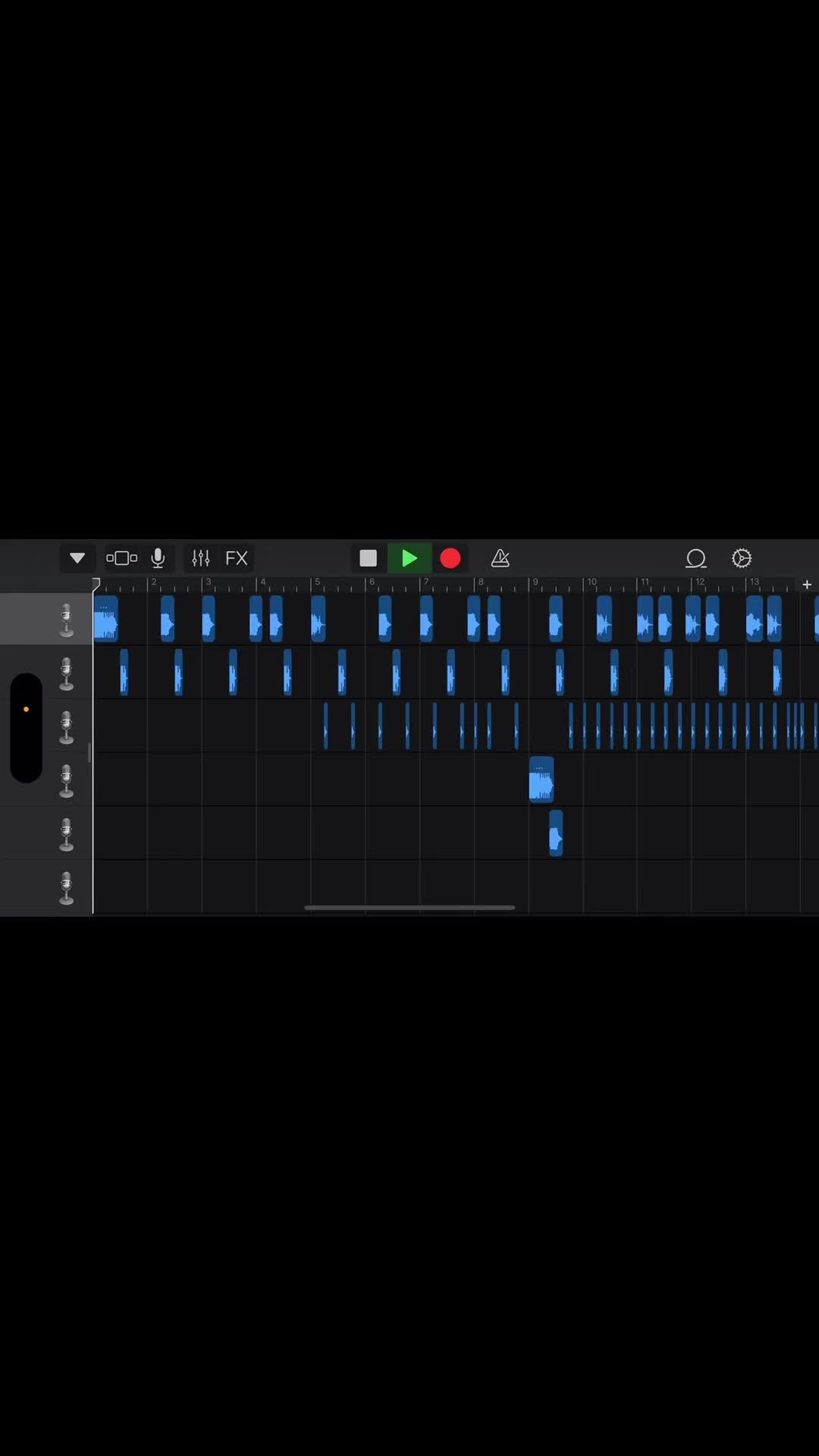
Task: Select the fifth track's microphone icon
Action: [x=67, y=835]
